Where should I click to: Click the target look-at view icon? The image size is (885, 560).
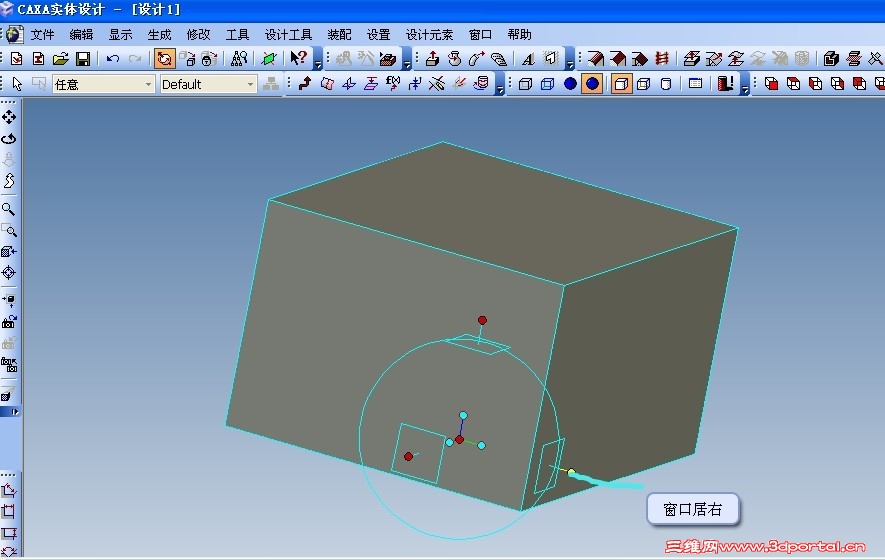8,273
